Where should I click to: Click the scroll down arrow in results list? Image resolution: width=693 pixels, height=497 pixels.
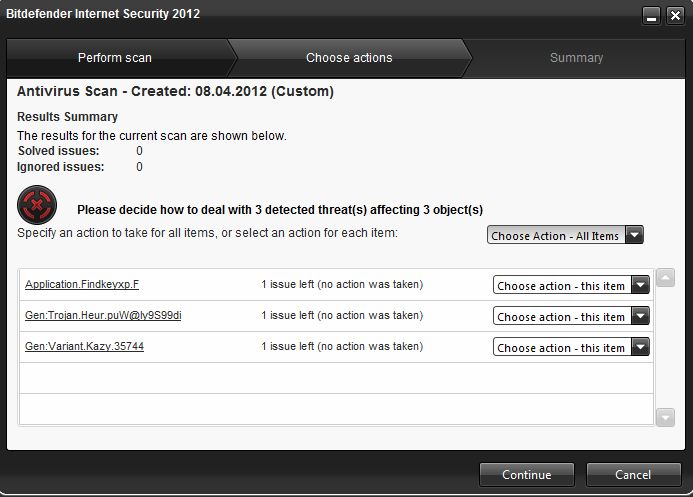665,417
